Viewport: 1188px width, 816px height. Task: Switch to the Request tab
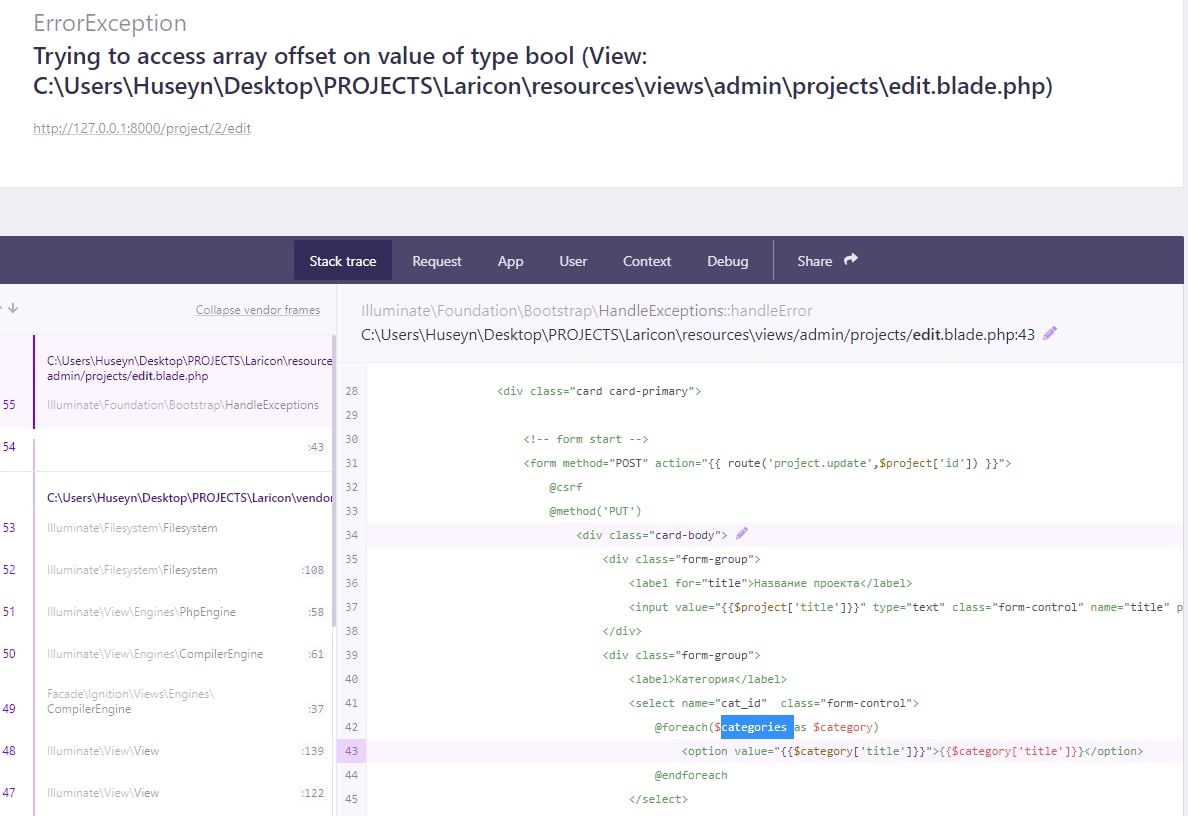(437, 261)
